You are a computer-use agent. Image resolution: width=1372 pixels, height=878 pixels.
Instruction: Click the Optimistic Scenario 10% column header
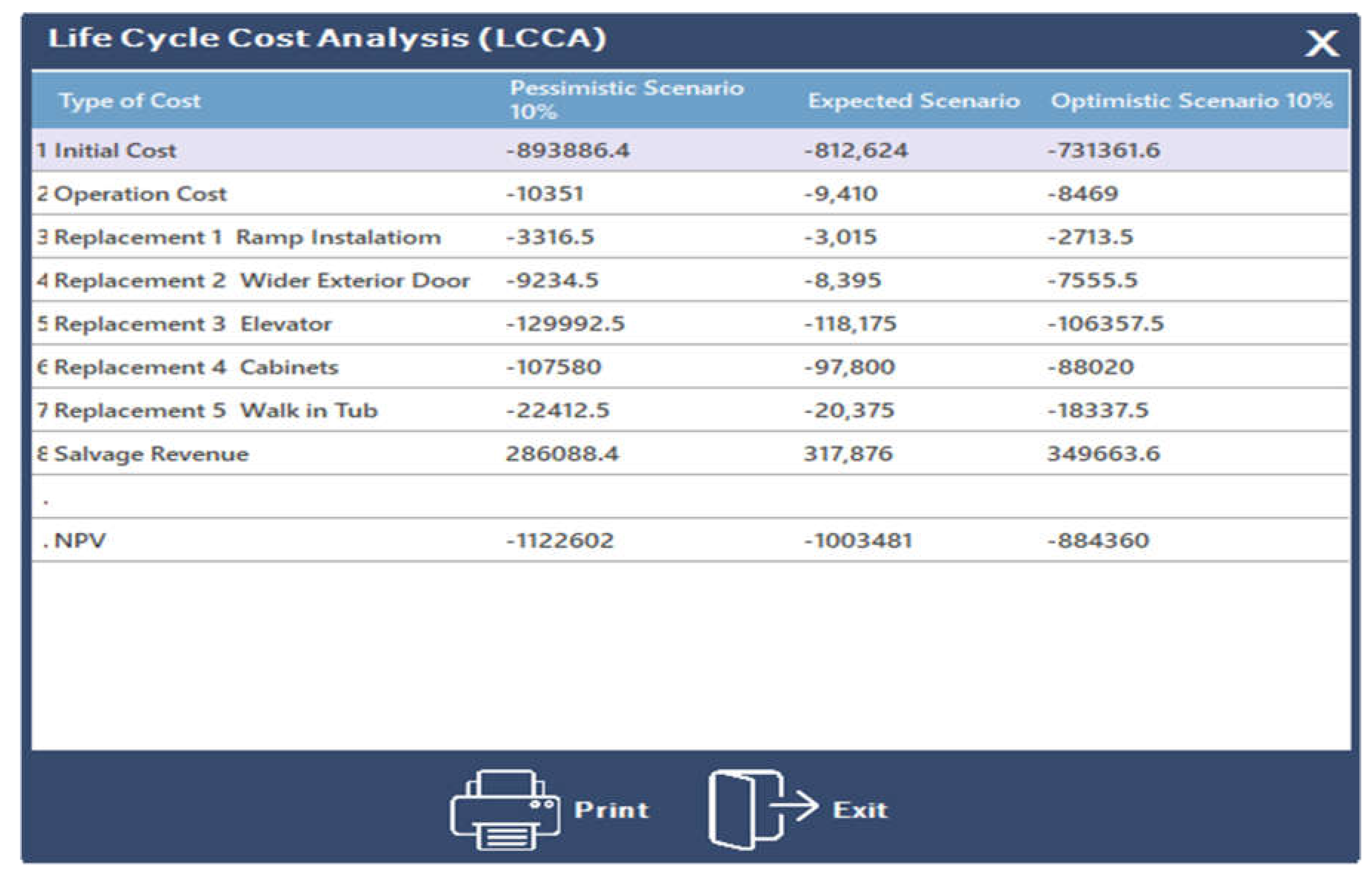click(1191, 101)
